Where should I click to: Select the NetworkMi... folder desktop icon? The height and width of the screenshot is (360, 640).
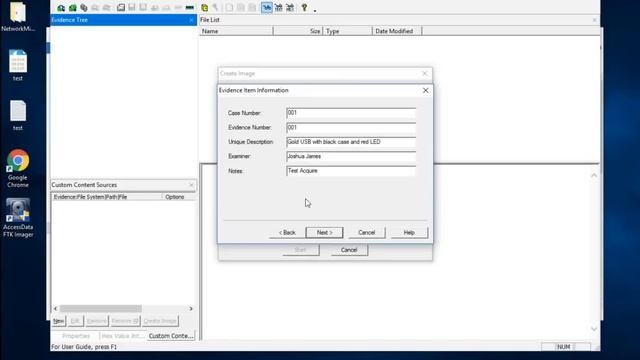click(x=18, y=17)
